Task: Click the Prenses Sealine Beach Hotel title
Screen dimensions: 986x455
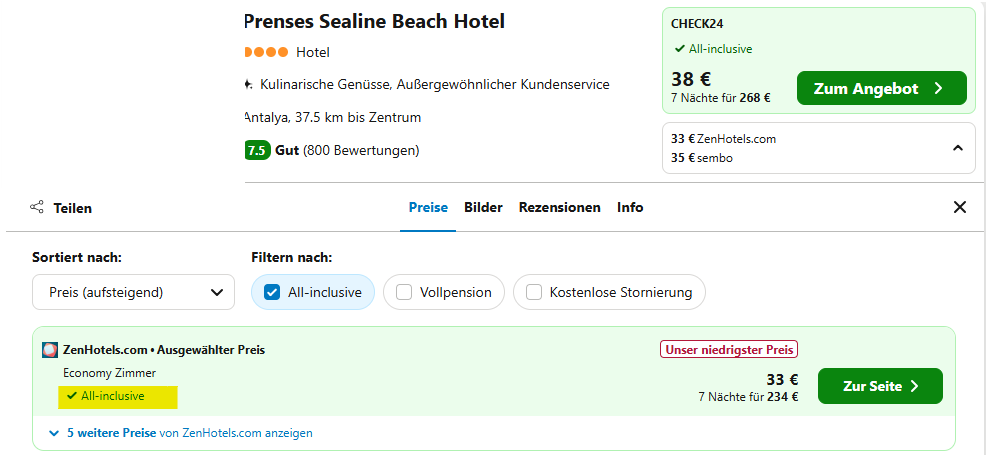Action: pyautogui.click(x=374, y=22)
